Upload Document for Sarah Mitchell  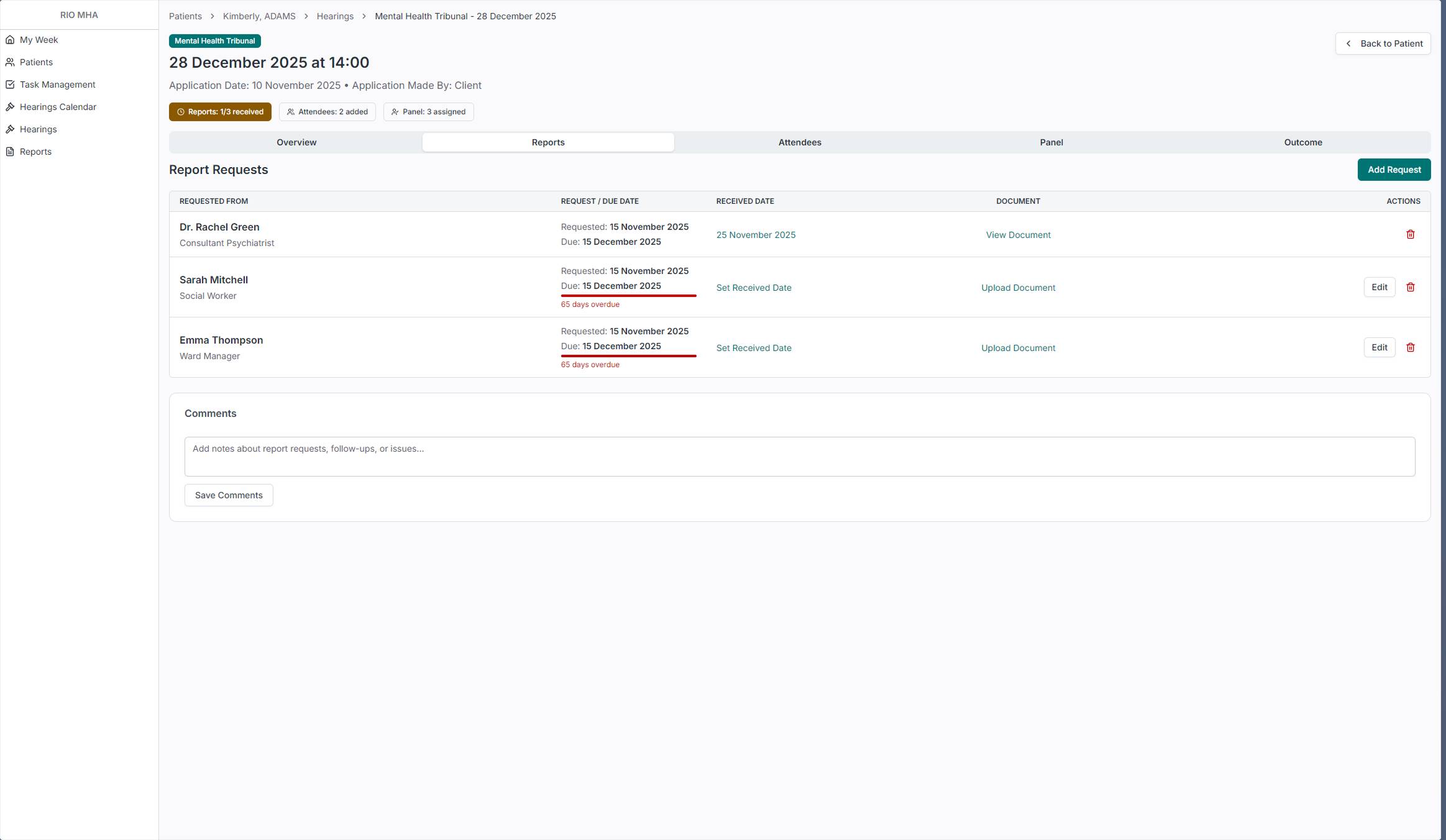point(1018,288)
